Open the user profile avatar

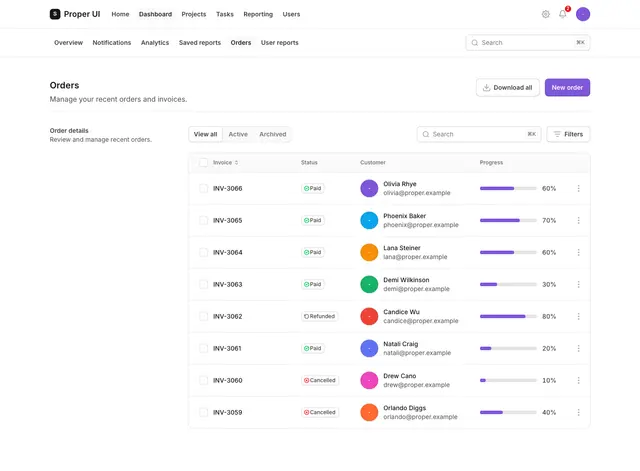583,14
